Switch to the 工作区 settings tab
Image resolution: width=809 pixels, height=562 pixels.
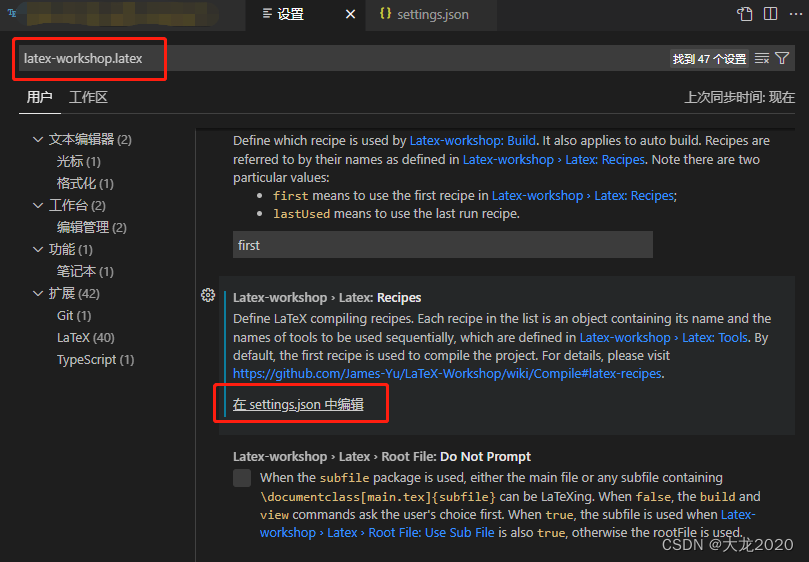[x=88, y=97]
